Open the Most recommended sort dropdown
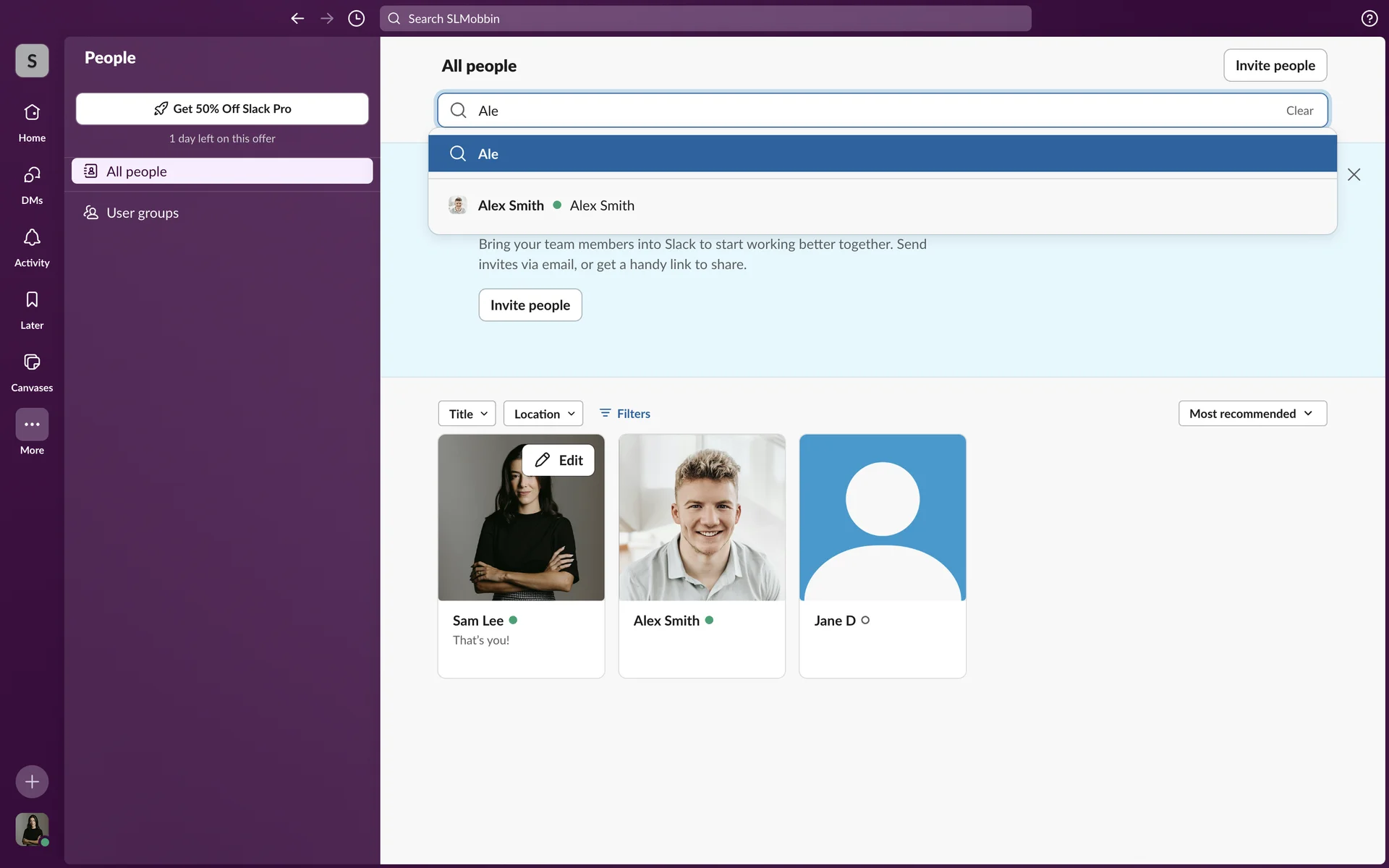Image resolution: width=1389 pixels, height=868 pixels. [x=1252, y=414]
